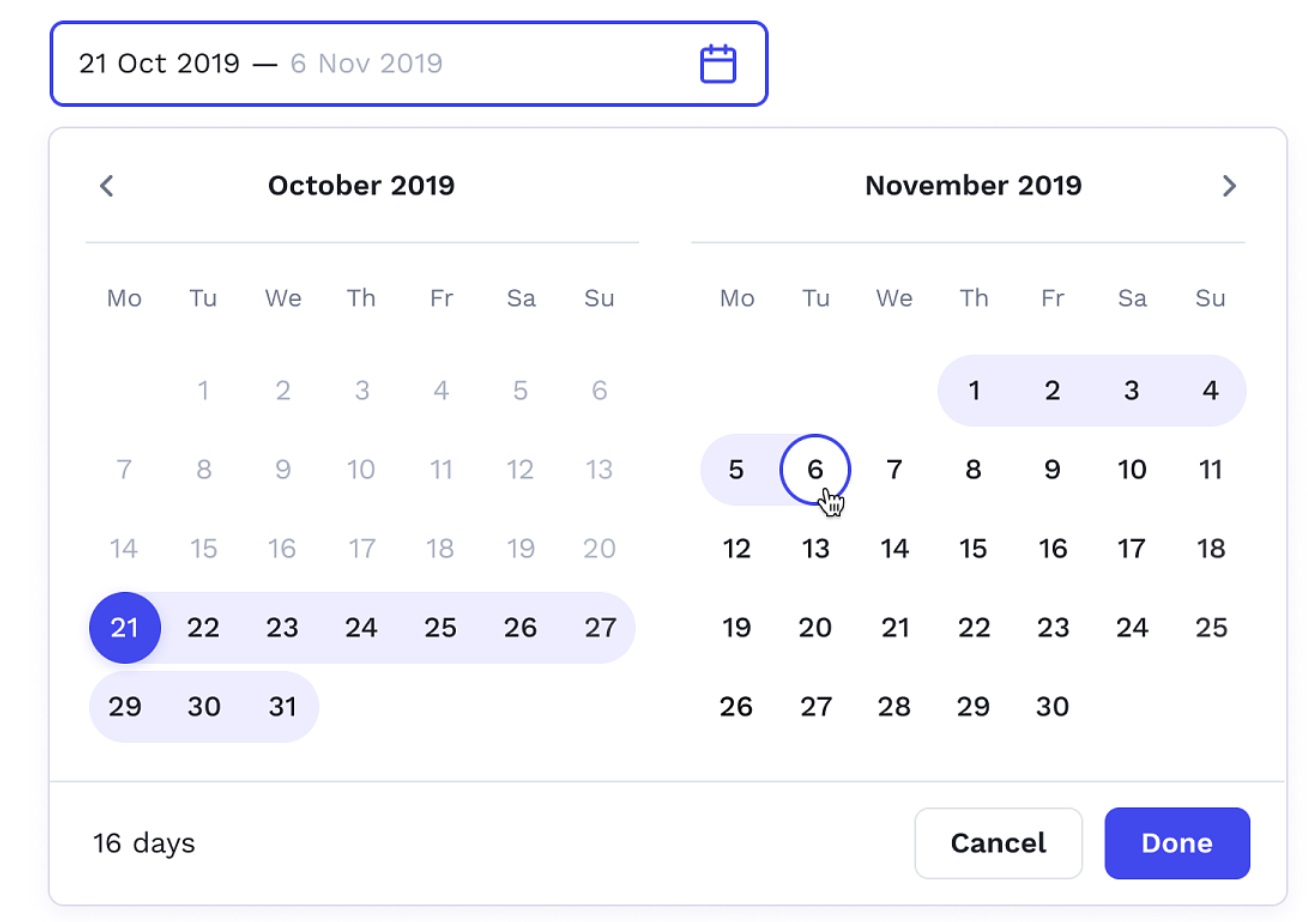Pick November 5 in highlighted range
The image size is (1308, 922).
(736, 469)
